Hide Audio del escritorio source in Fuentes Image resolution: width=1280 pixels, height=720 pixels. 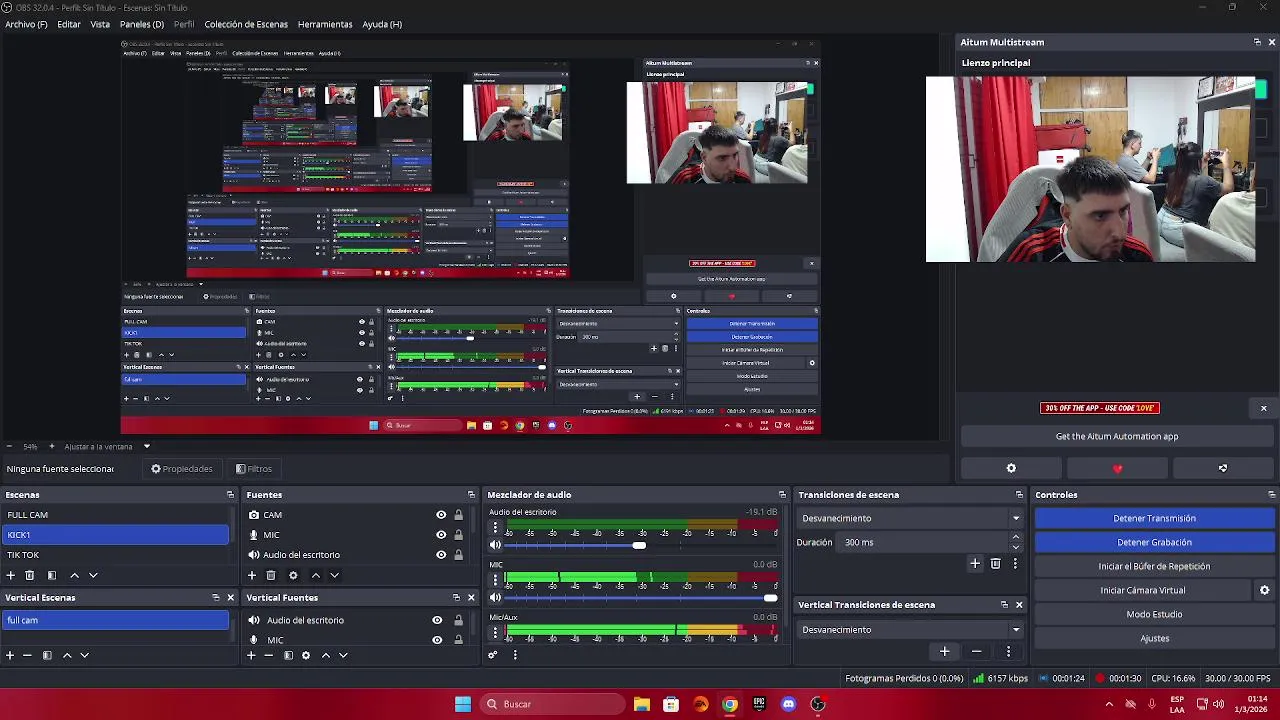click(x=441, y=555)
